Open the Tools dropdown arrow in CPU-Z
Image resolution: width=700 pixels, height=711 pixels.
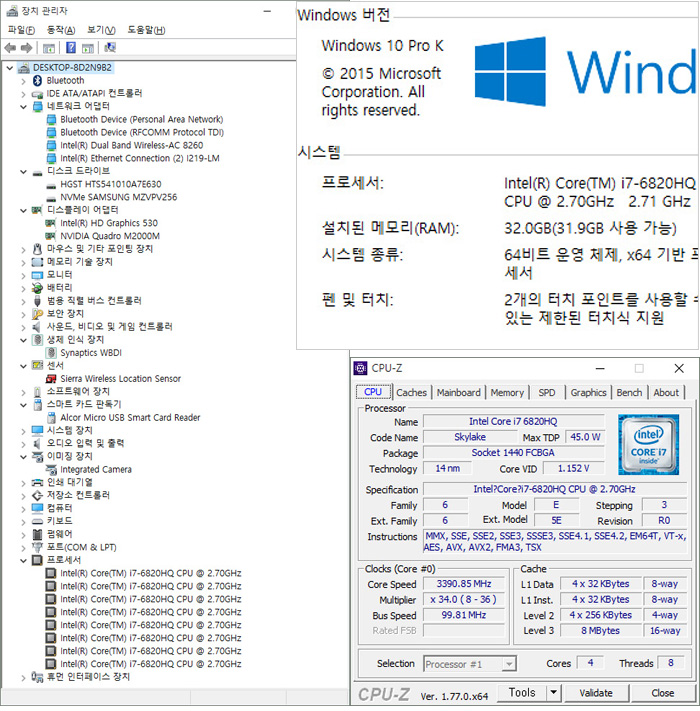coord(553,692)
